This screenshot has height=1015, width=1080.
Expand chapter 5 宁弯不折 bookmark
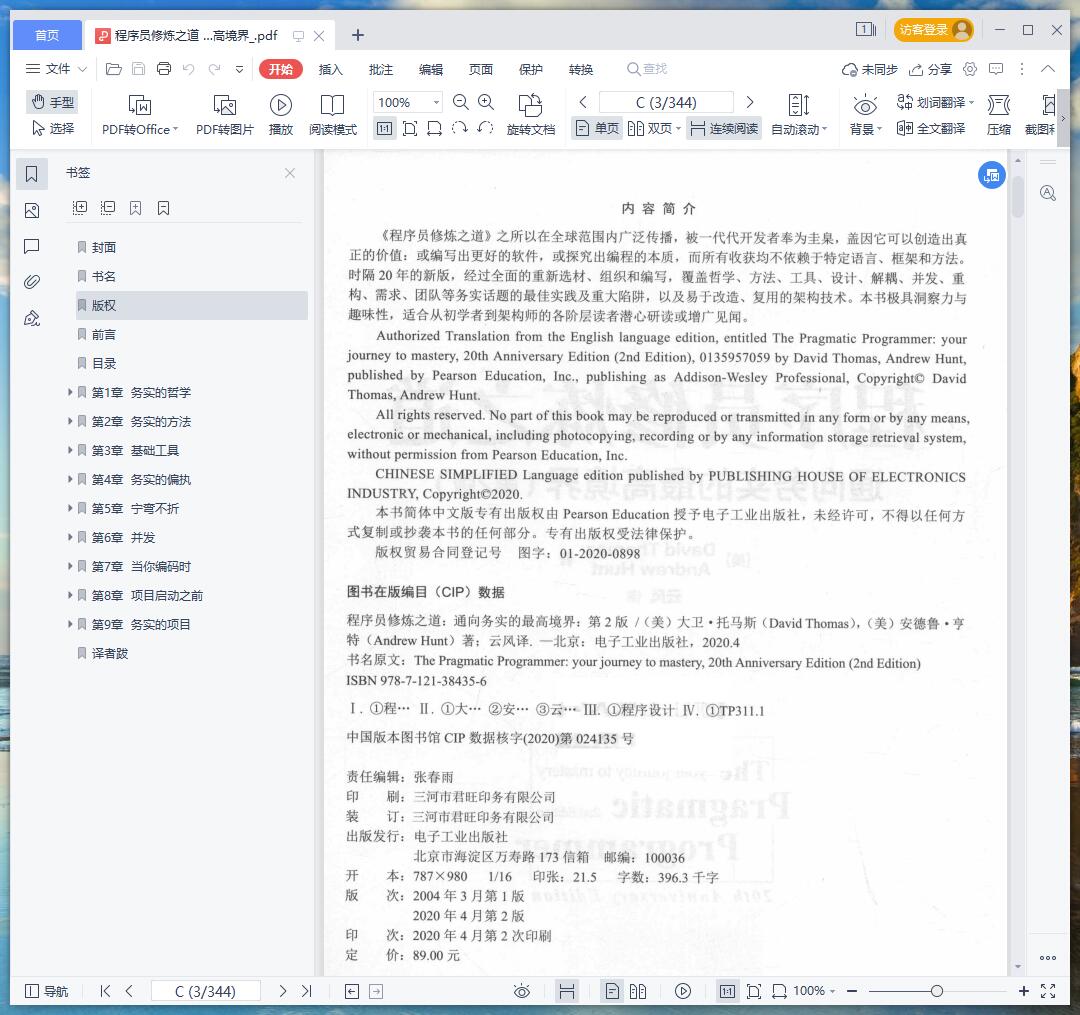(70, 508)
